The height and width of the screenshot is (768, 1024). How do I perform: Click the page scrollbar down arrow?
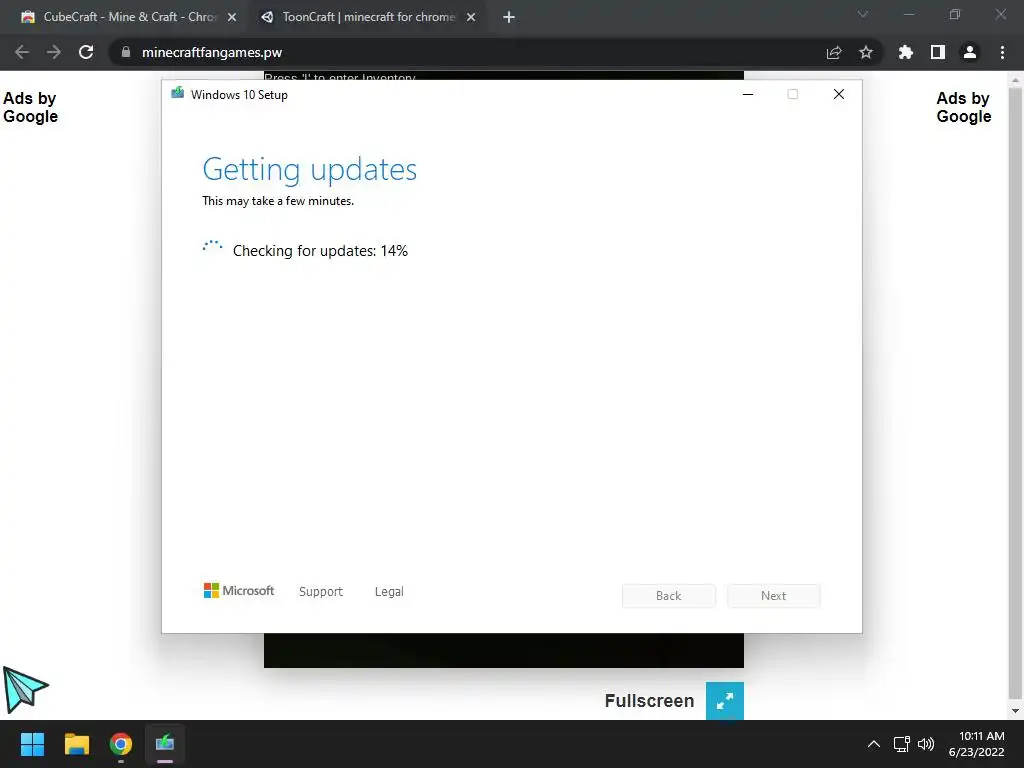[x=1015, y=711]
